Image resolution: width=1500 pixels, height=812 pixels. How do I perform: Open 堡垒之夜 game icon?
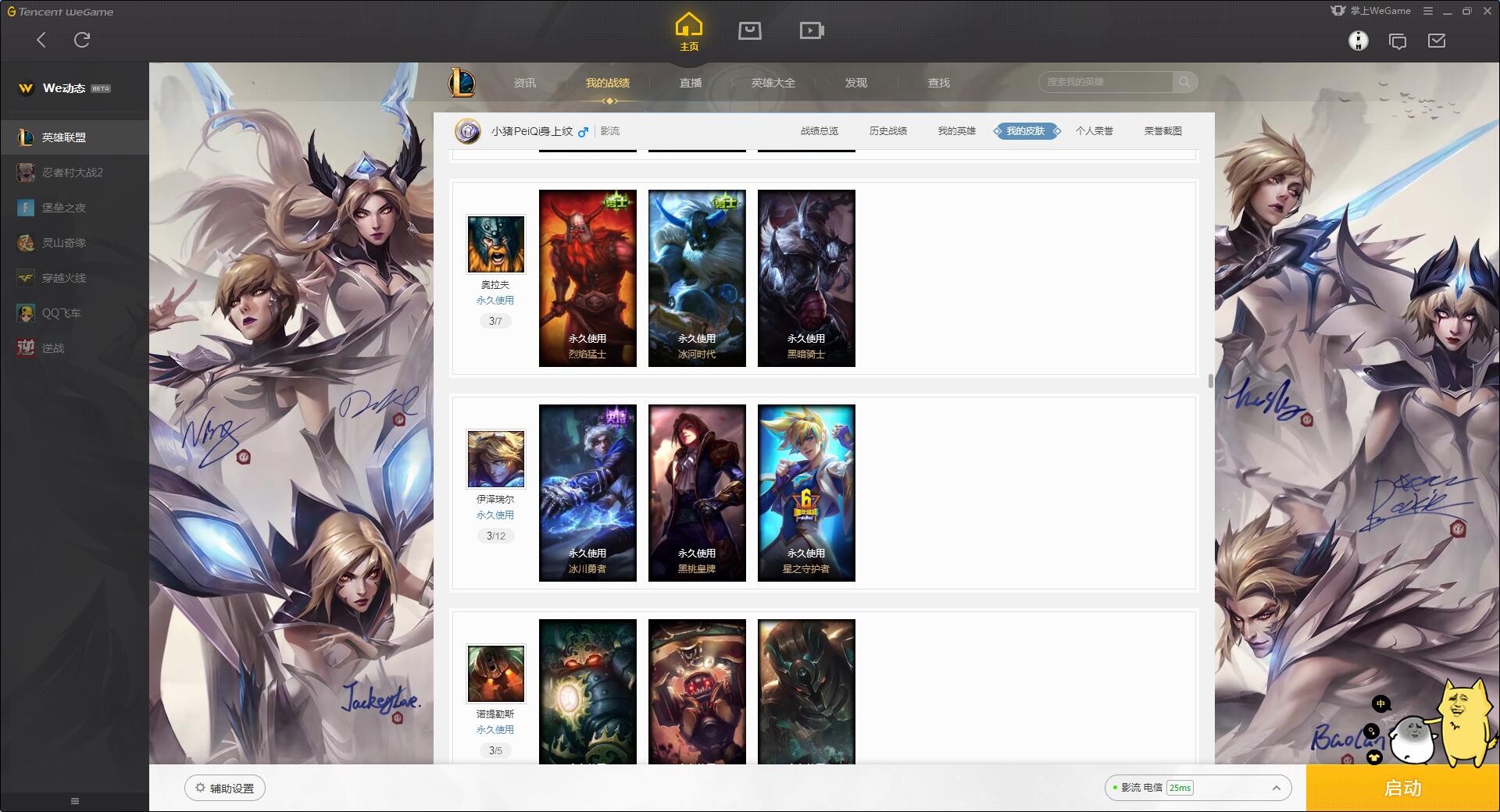(26, 208)
